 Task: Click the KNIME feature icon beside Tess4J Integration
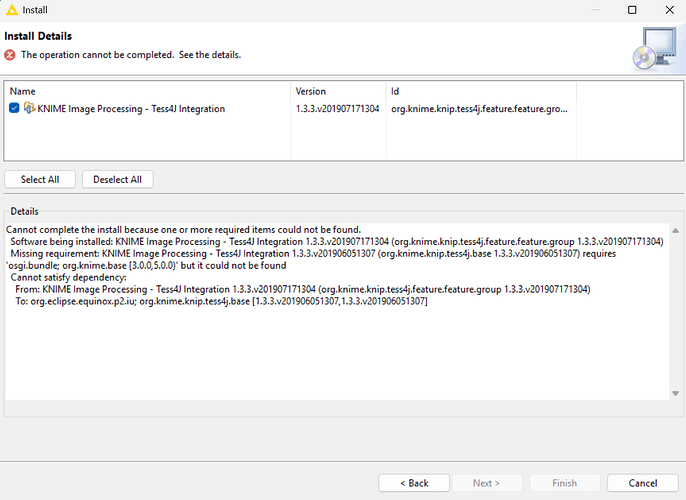[x=29, y=108]
